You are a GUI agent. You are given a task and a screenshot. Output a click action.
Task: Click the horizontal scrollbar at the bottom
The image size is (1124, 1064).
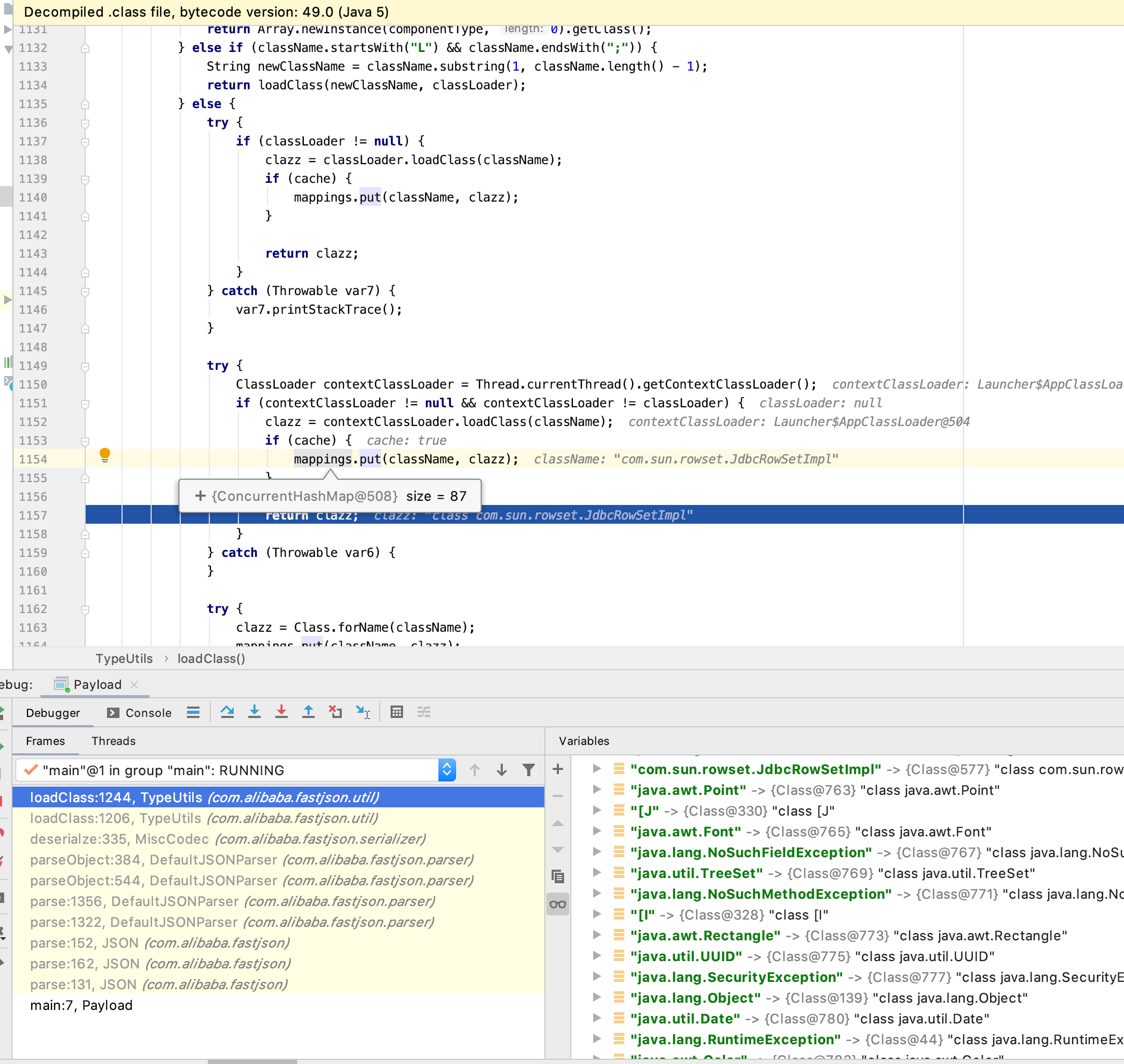[x=252, y=1061]
